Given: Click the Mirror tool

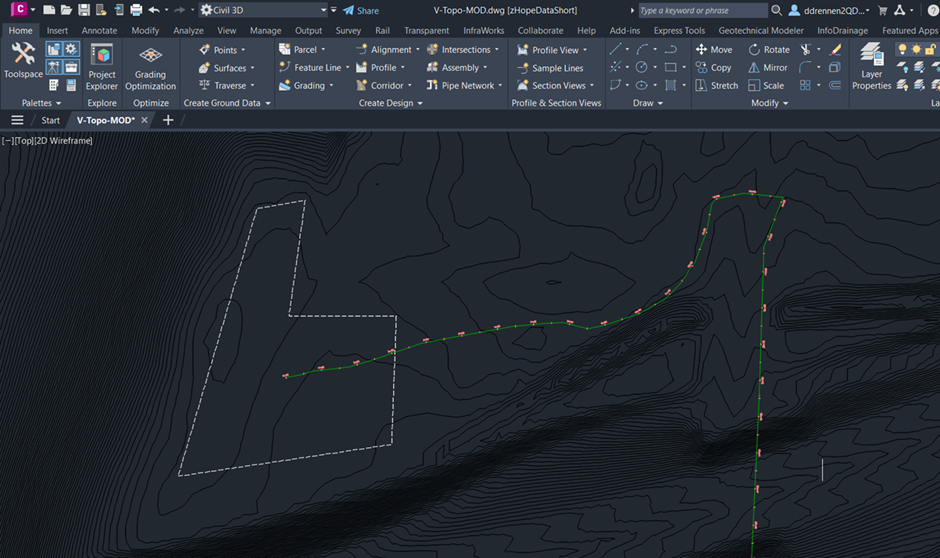Looking at the screenshot, I should pyautogui.click(x=767, y=67).
